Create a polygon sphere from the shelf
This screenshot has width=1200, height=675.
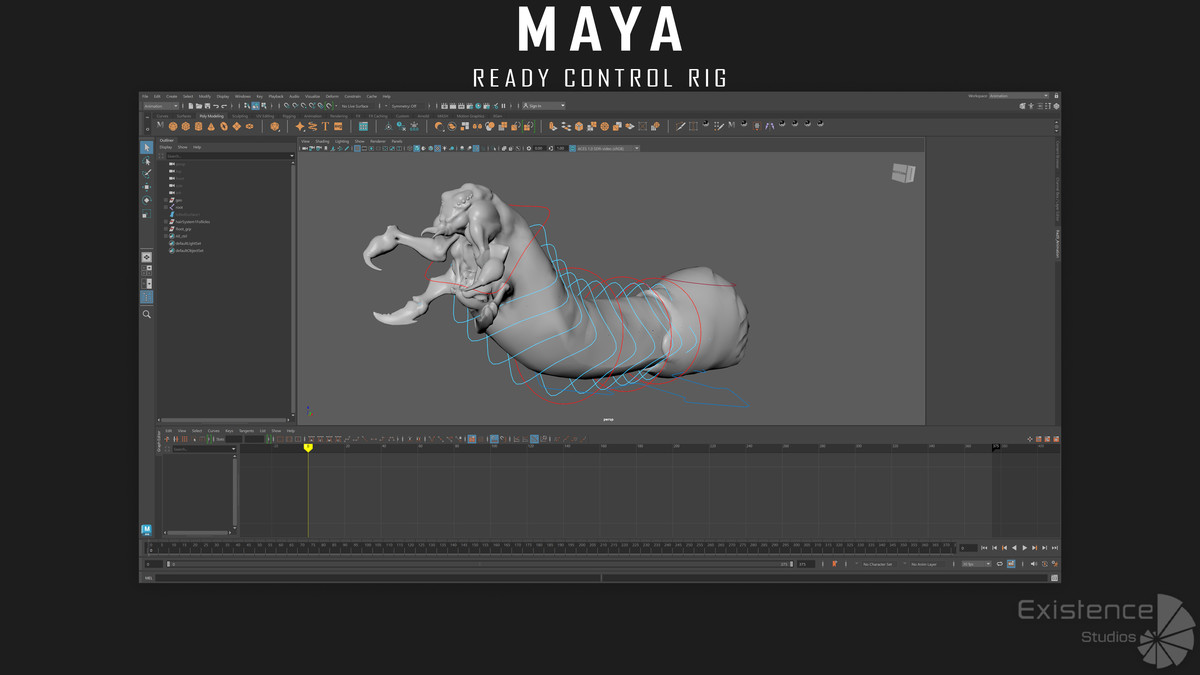click(172, 127)
